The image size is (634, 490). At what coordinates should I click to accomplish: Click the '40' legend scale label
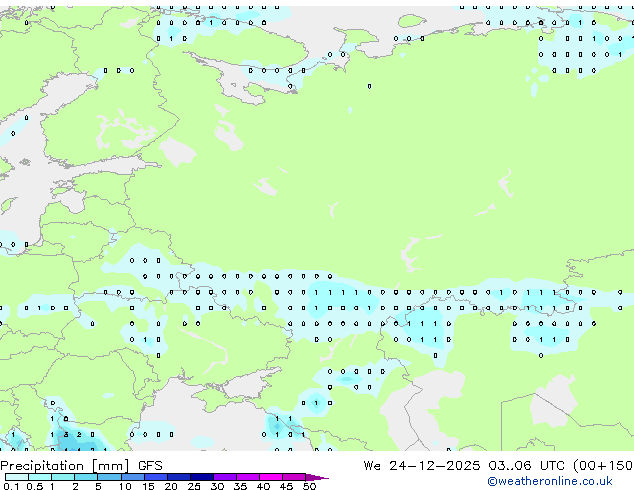[x=263, y=486]
